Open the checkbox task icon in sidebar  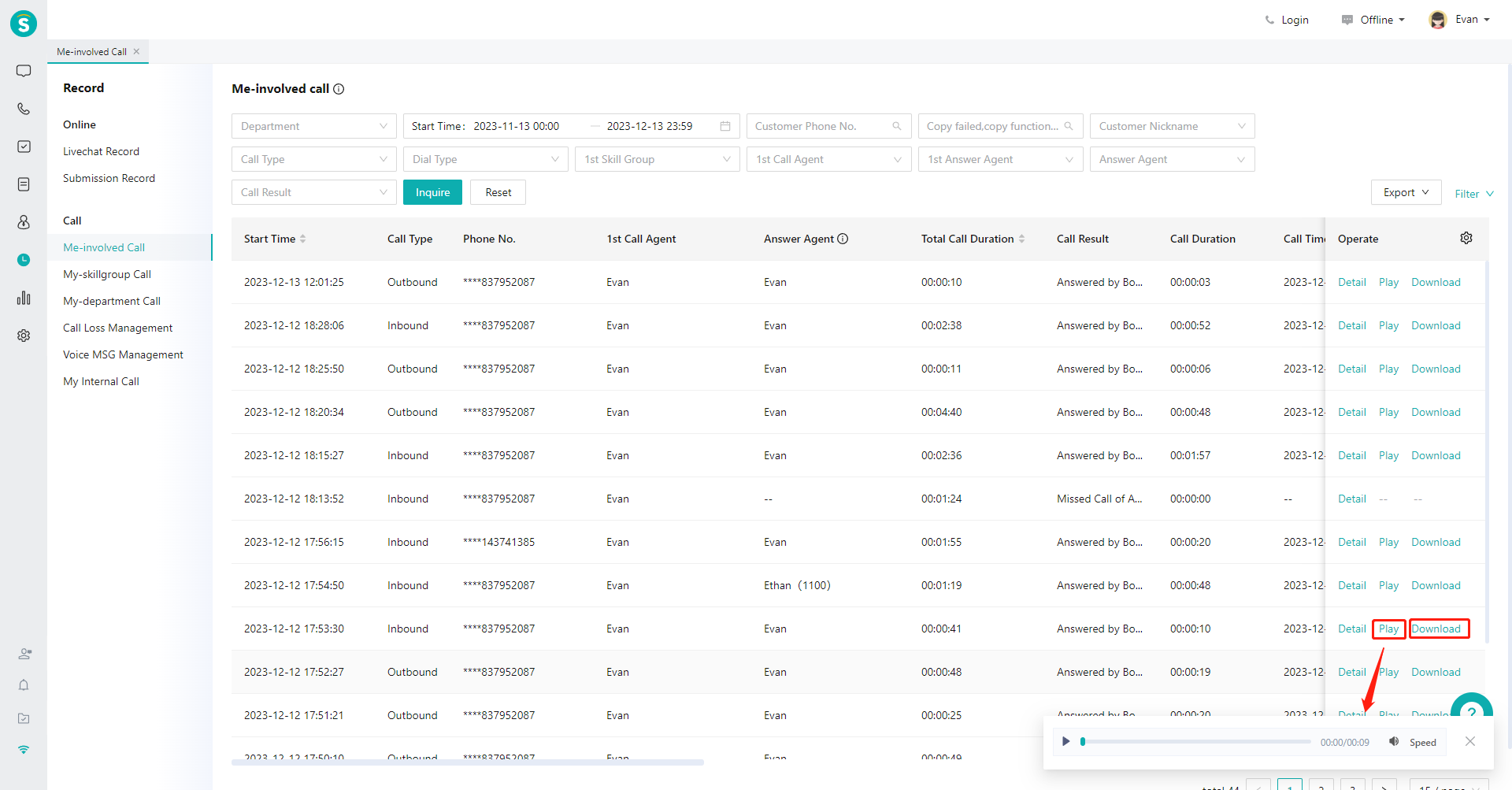(24, 147)
